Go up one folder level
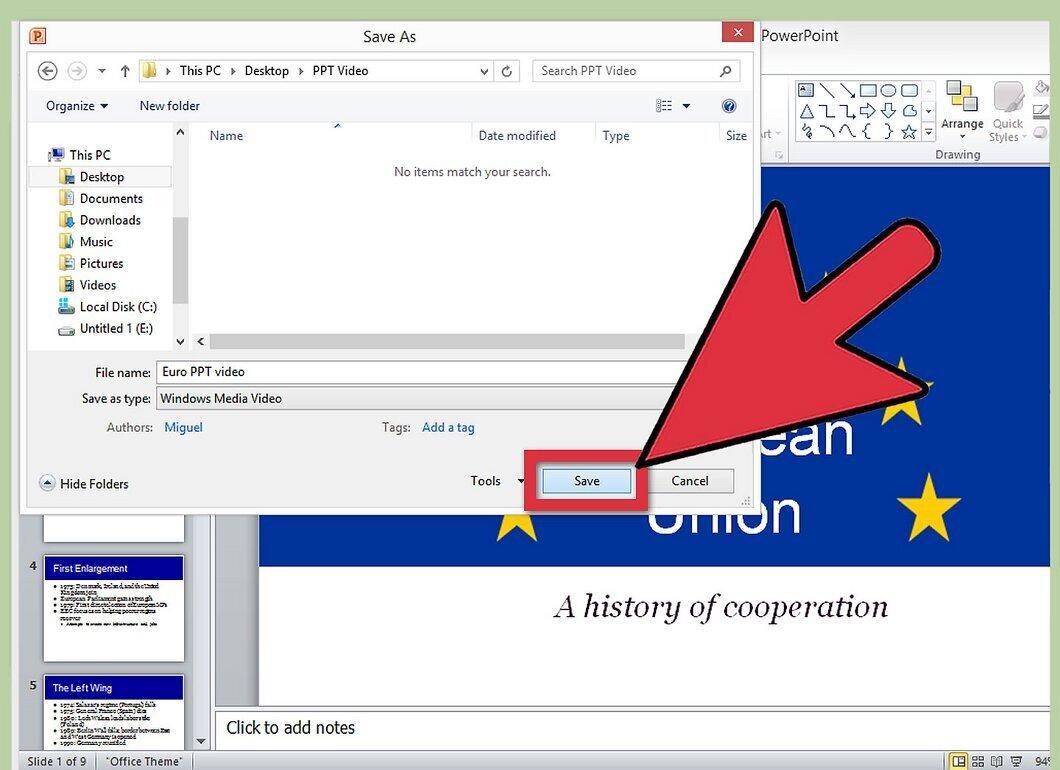Viewport: 1060px width, 770px height. point(125,70)
